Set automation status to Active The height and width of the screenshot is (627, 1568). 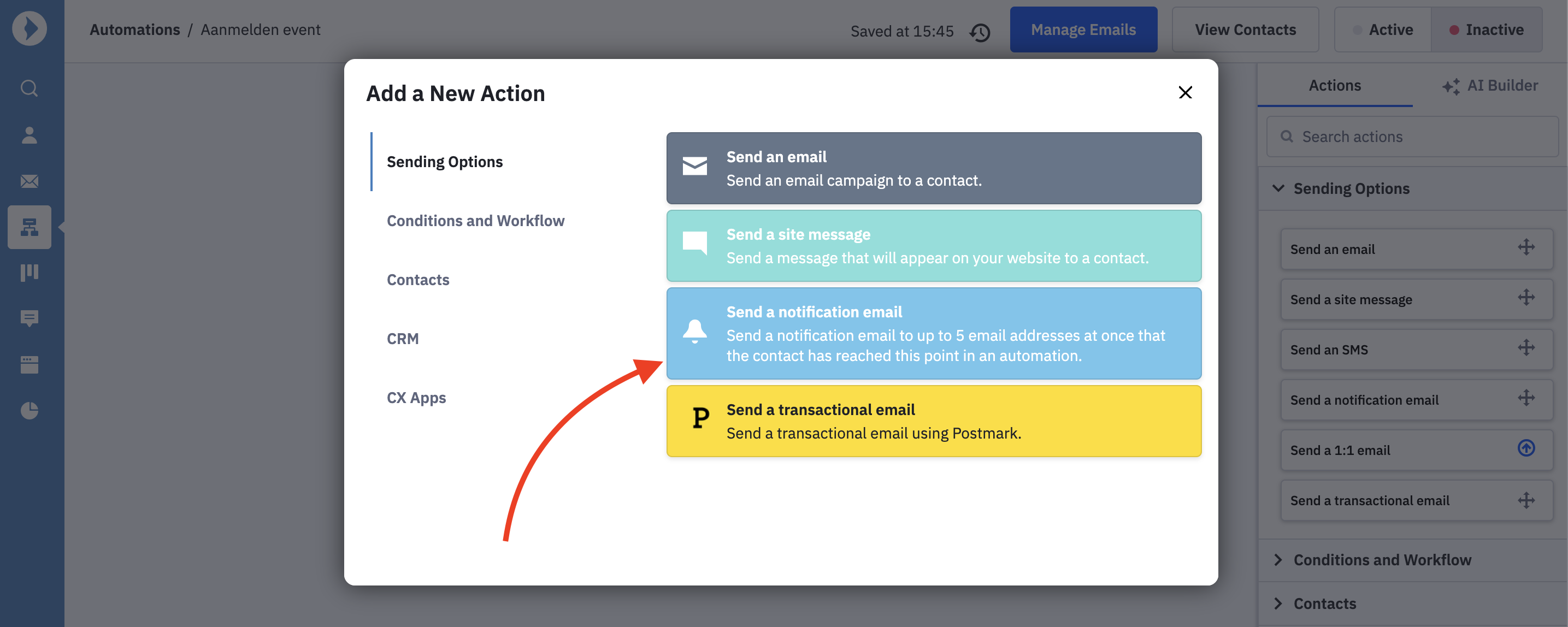tap(1382, 30)
